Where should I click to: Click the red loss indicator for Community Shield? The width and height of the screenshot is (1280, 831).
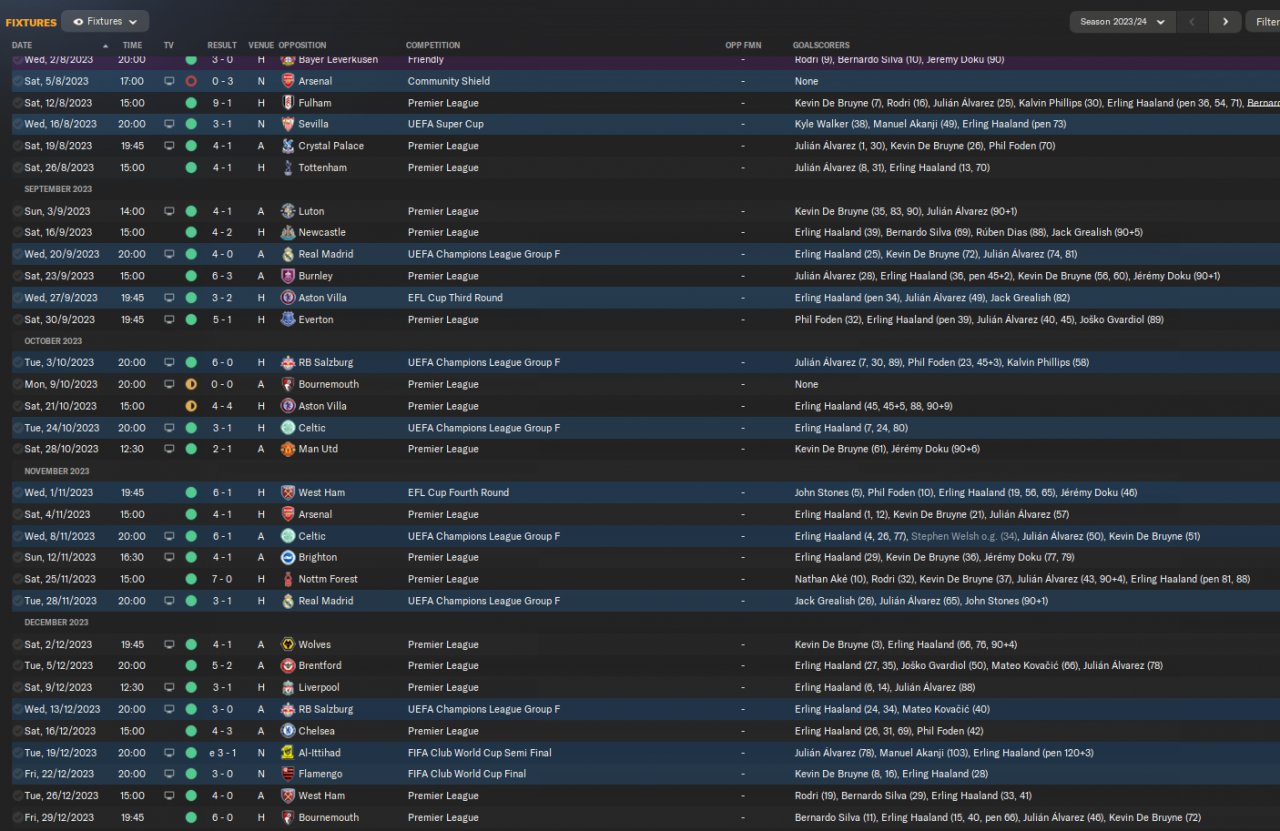[x=191, y=81]
